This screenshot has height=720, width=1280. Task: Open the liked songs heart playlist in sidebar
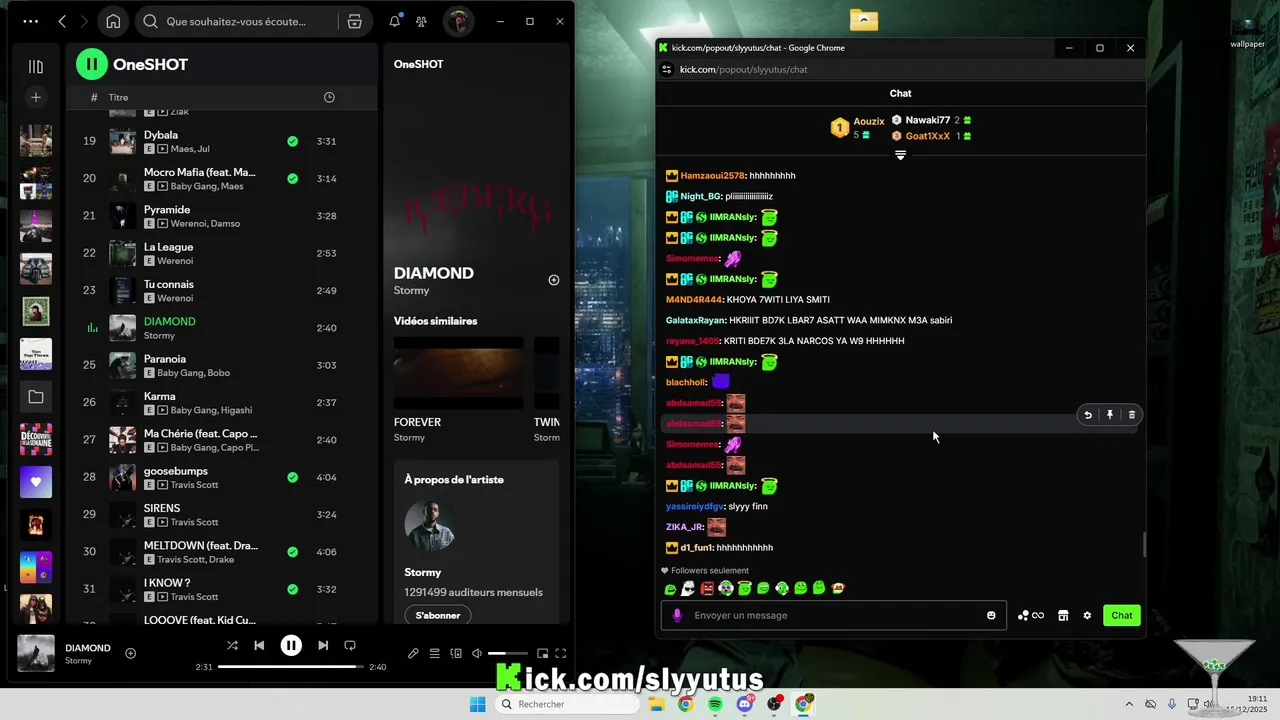pyautogui.click(x=36, y=482)
